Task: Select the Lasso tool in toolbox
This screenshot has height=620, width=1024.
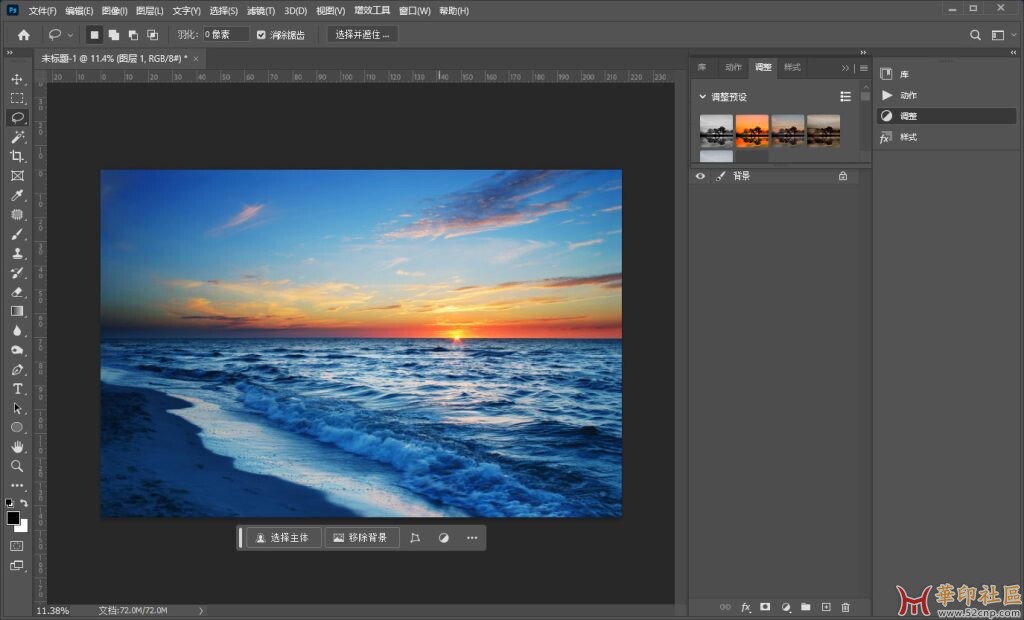Action: (17, 118)
